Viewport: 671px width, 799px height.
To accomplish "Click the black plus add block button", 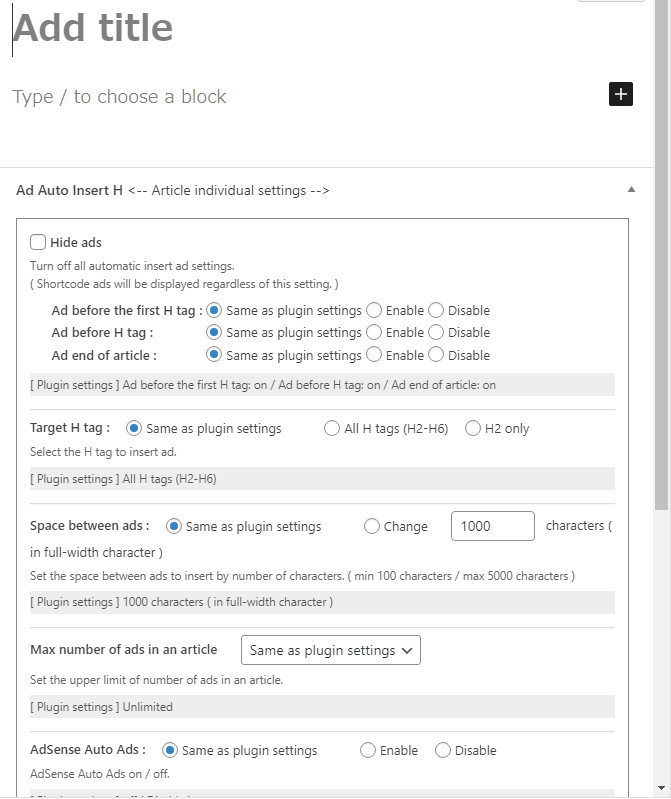I will point(621,94).
